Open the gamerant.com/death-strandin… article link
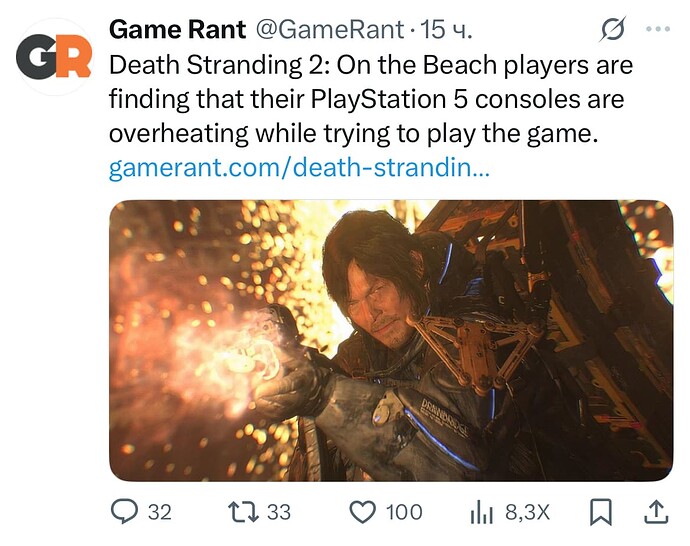 click(x=298, y=168)
